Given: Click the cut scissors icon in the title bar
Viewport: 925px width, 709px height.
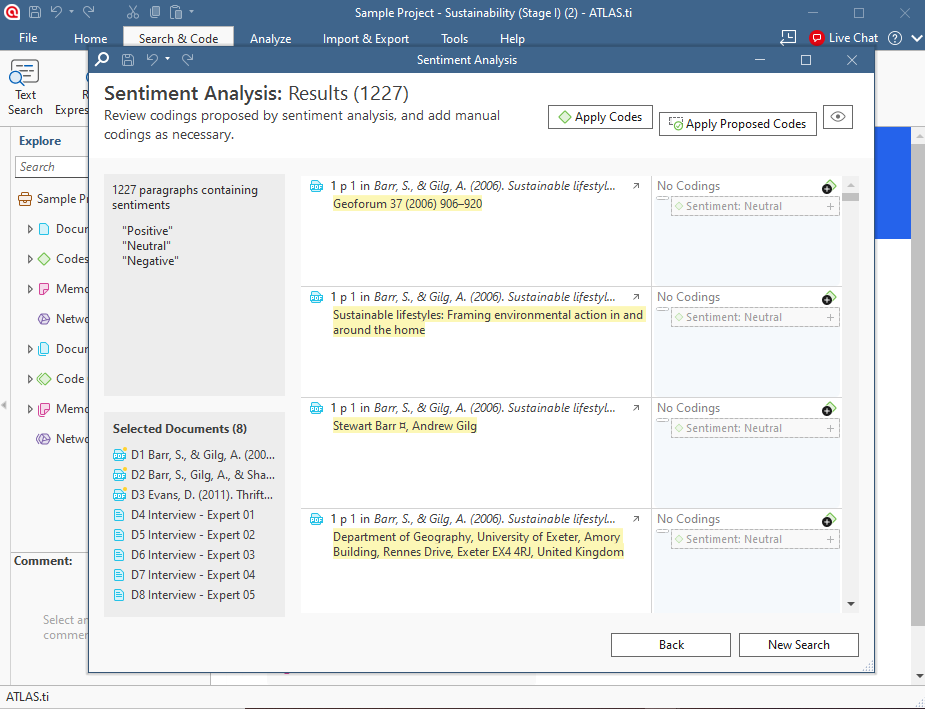Looking at the screenshot, I should 132,12.
